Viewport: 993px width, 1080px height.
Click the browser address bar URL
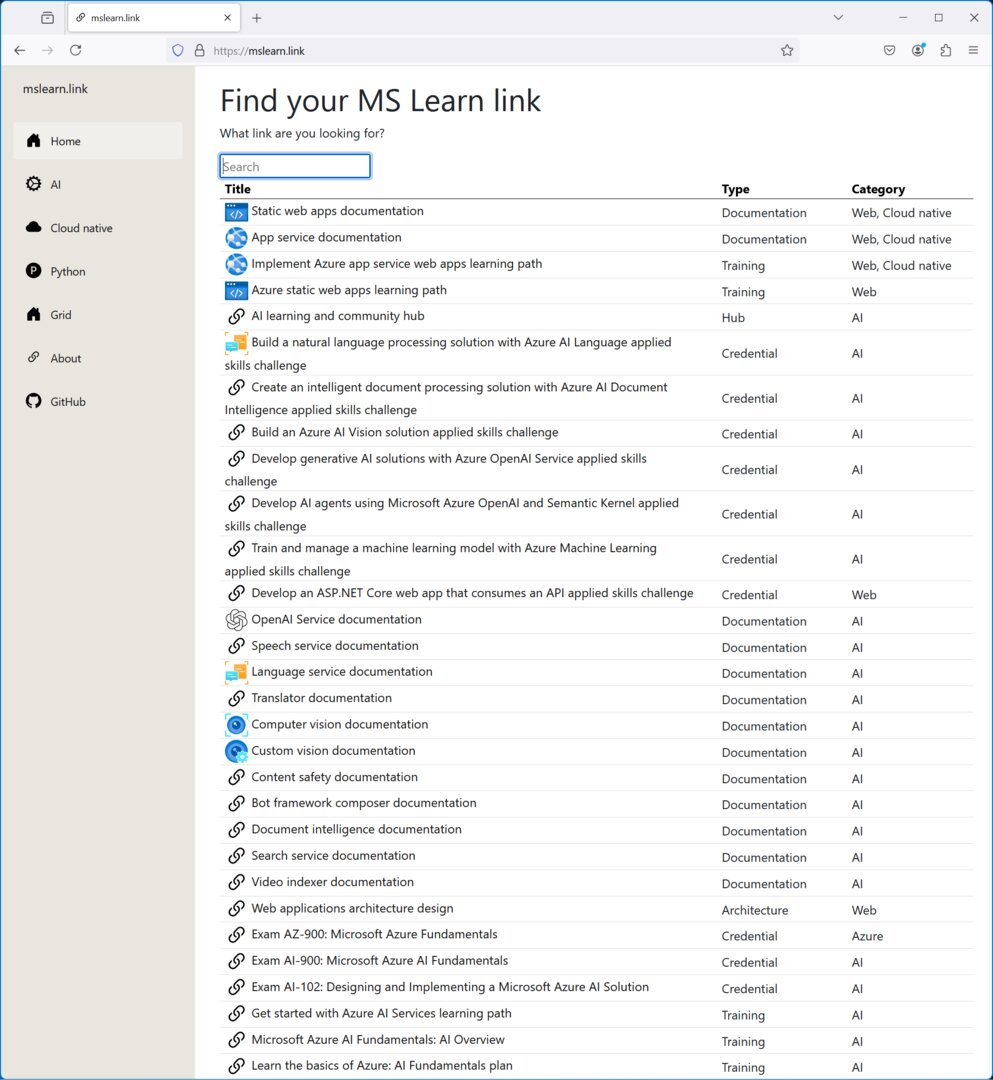click(x=259, y=50)
